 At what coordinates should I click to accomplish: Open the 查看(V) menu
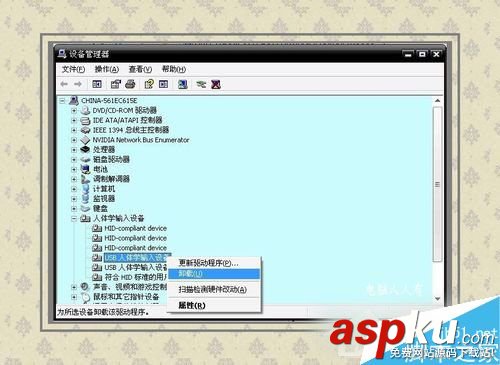(x=140, y=69)
